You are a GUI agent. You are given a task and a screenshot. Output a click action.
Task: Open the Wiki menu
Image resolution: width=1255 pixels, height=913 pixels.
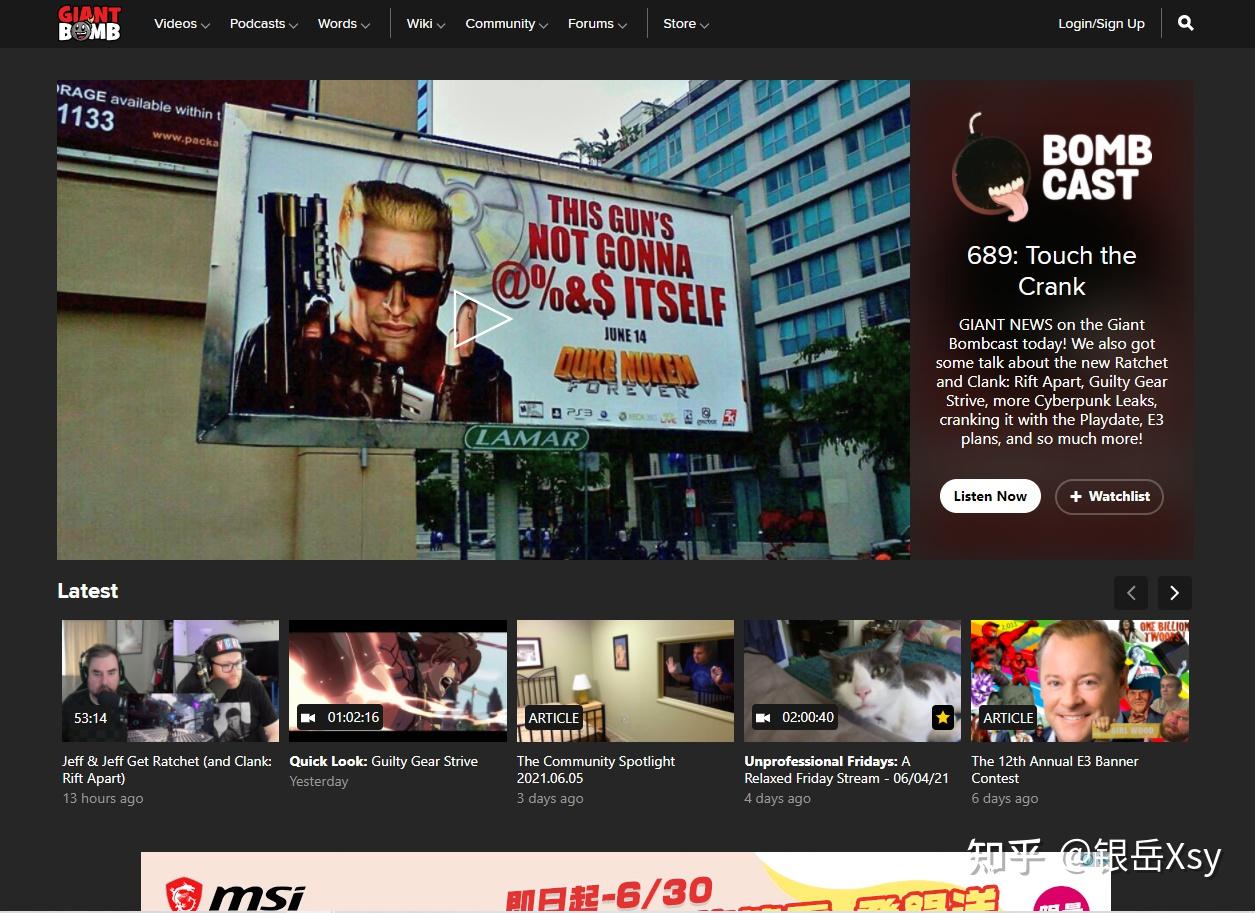tap(425, 24)
